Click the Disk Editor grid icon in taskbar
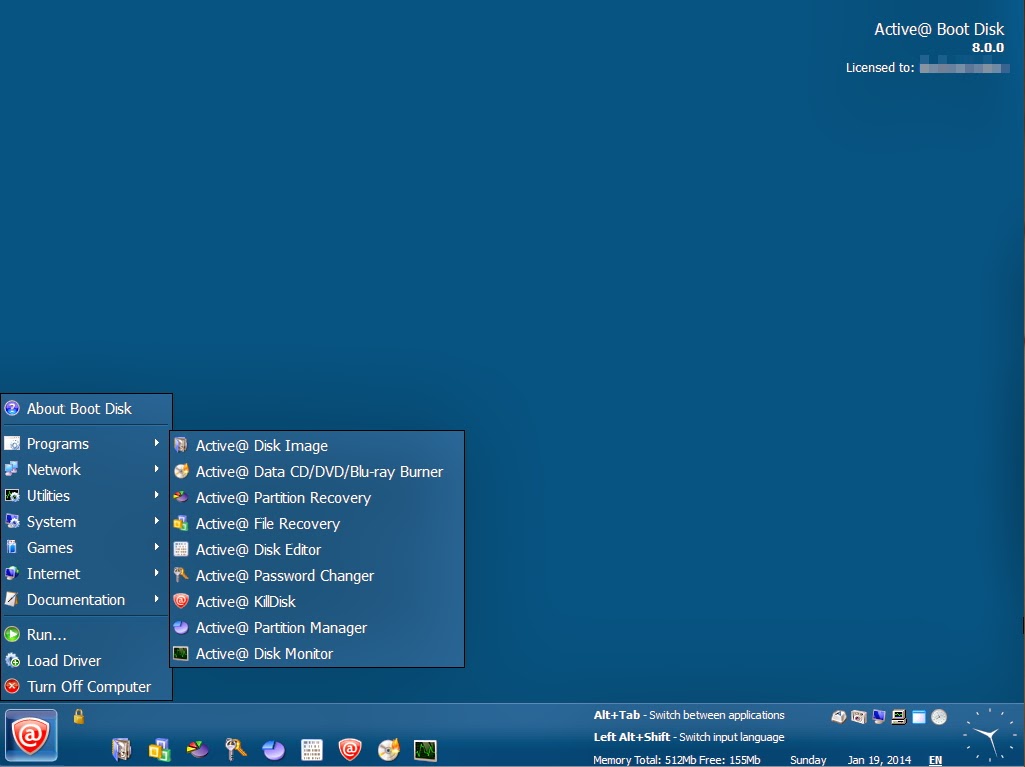The image size is (1025, 767). (311, 750)
